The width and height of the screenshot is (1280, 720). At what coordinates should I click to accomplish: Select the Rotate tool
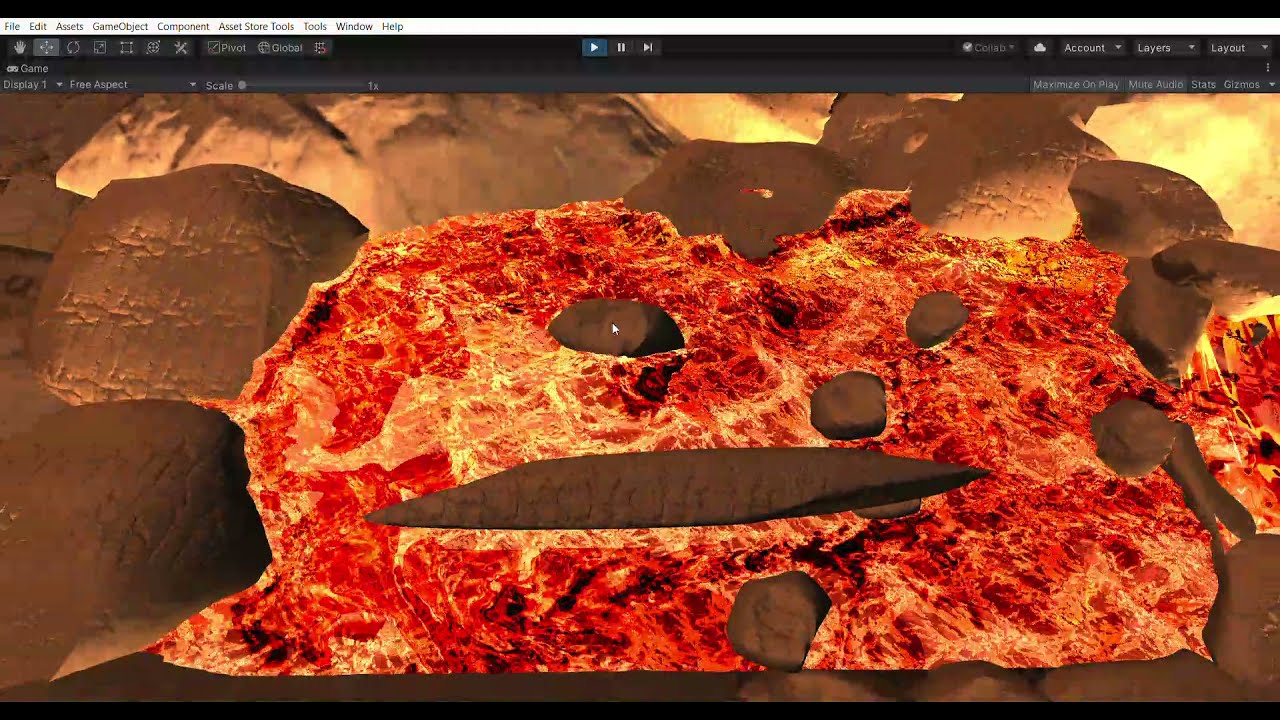[73, 47]
